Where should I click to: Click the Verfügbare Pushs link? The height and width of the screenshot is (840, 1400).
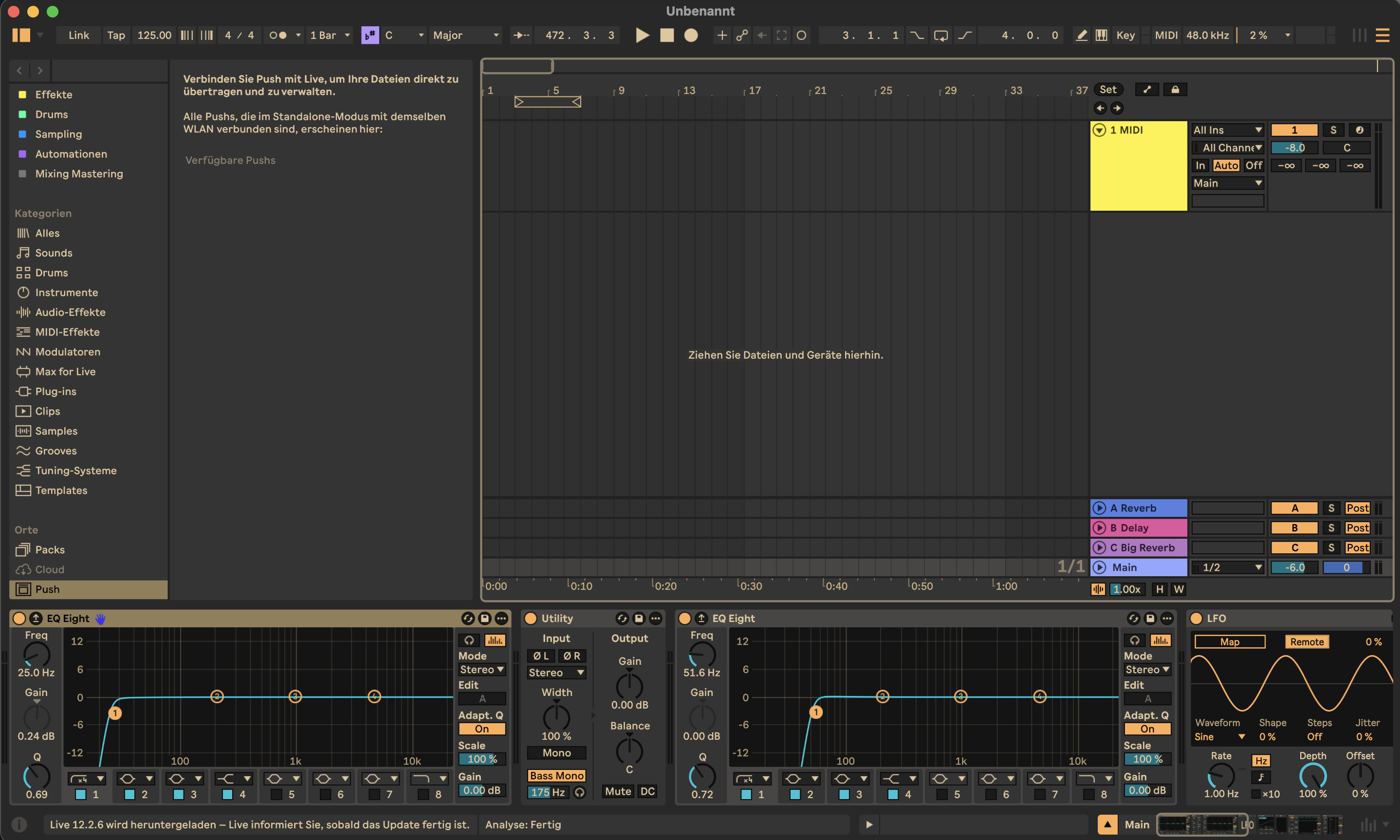(230, 160)
